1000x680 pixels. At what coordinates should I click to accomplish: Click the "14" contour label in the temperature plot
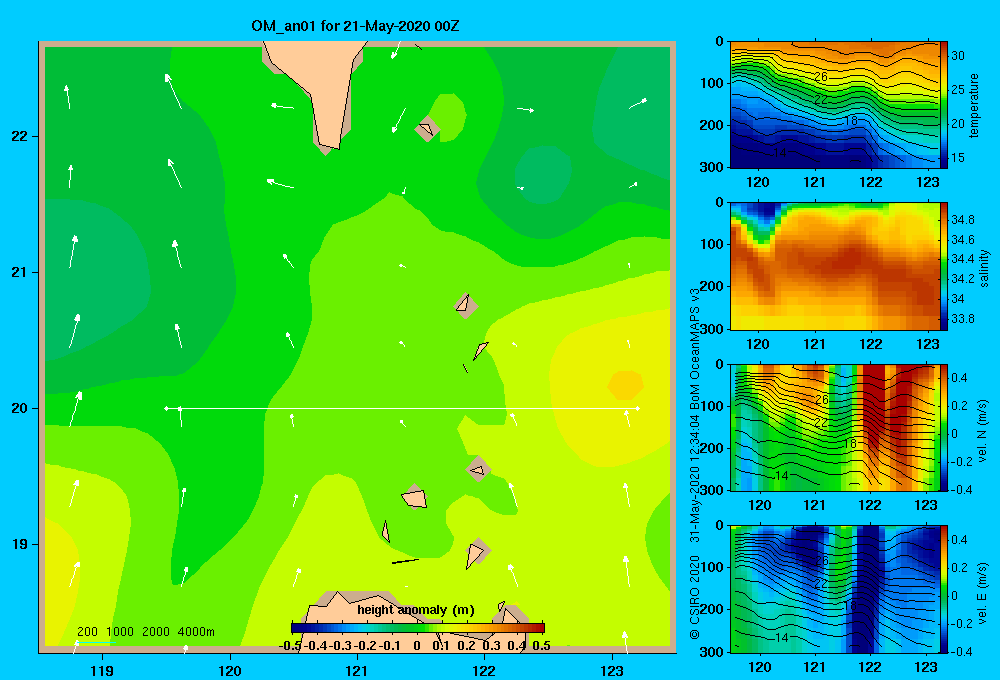pos(779,152)
